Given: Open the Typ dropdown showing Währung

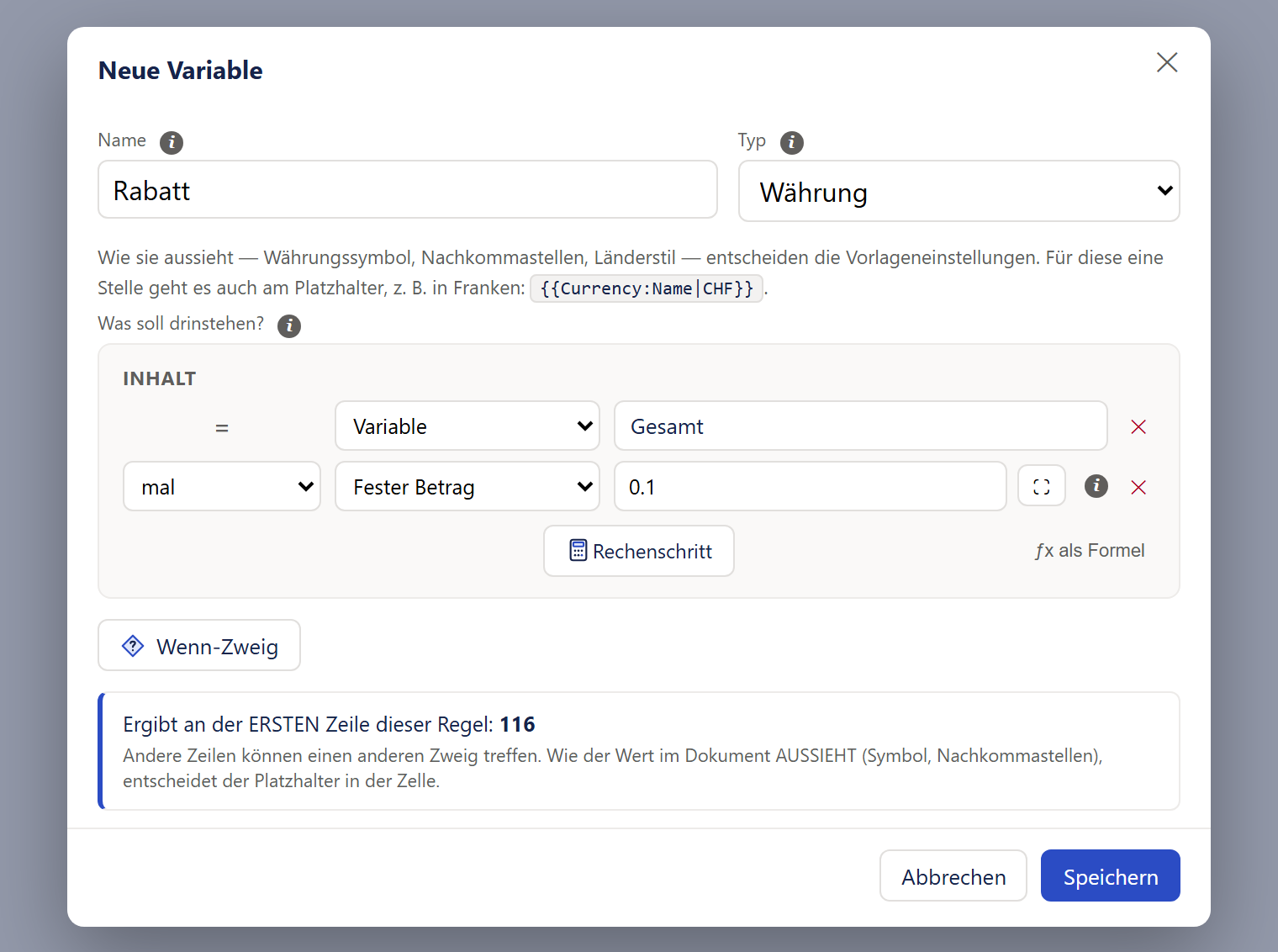Looking at the screenshot, I should point(958,191).
